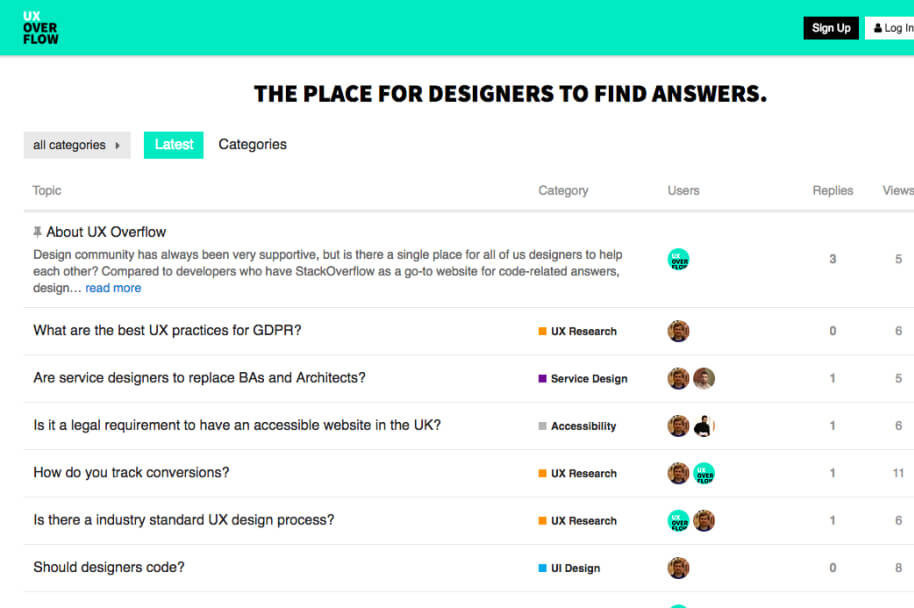
Task: Click the UX Overflow avatar on the About row
Action: [x=678, y=260]
